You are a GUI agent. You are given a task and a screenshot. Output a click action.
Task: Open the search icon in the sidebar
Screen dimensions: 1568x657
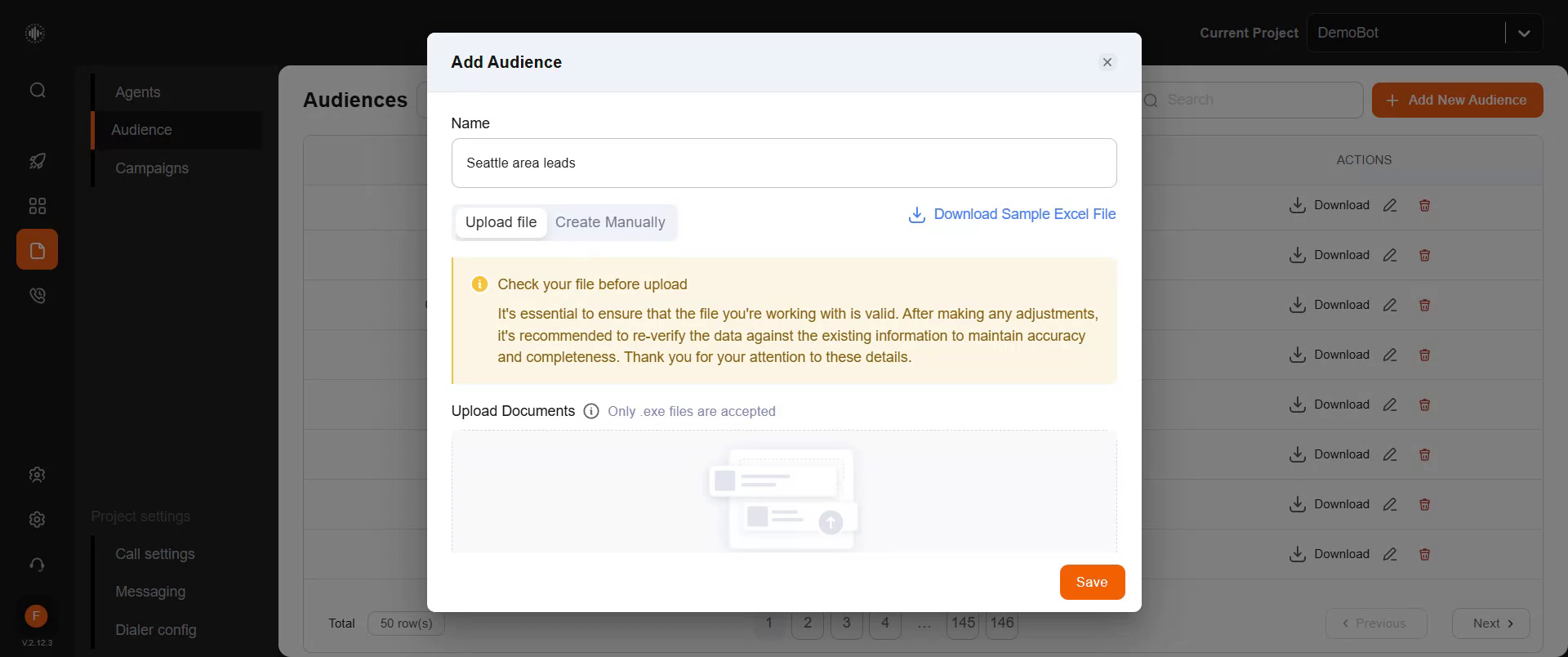[x=38, y=90]
